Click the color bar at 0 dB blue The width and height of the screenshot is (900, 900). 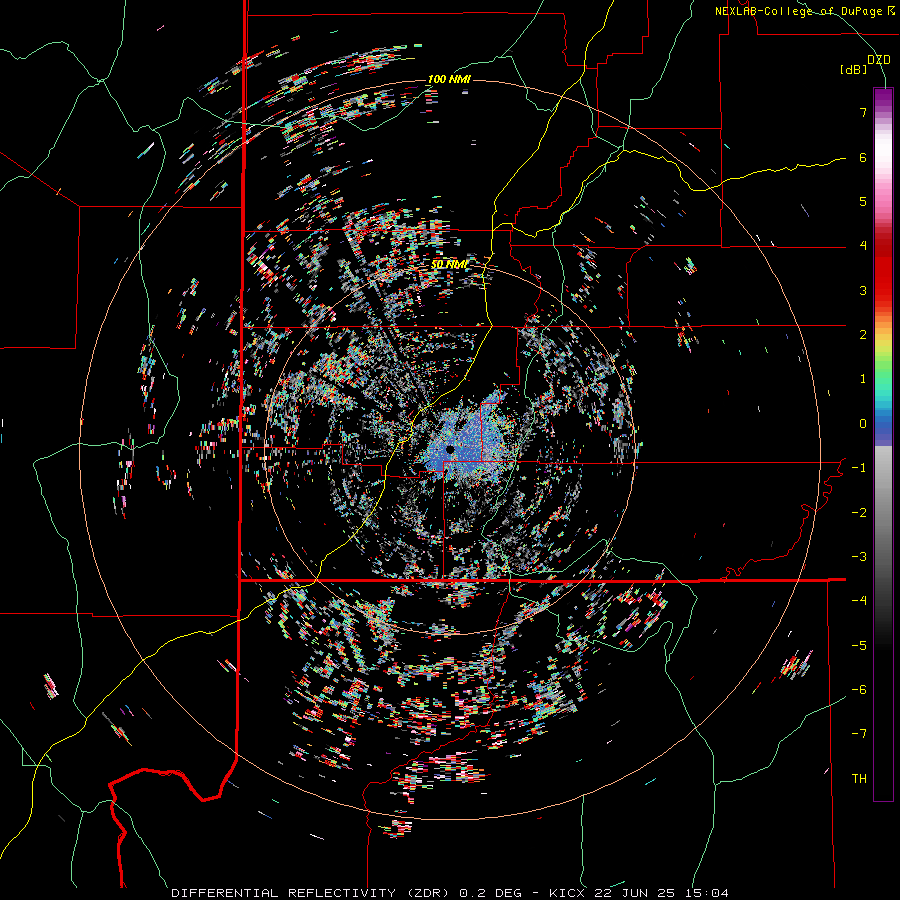(x=883, y=424)
